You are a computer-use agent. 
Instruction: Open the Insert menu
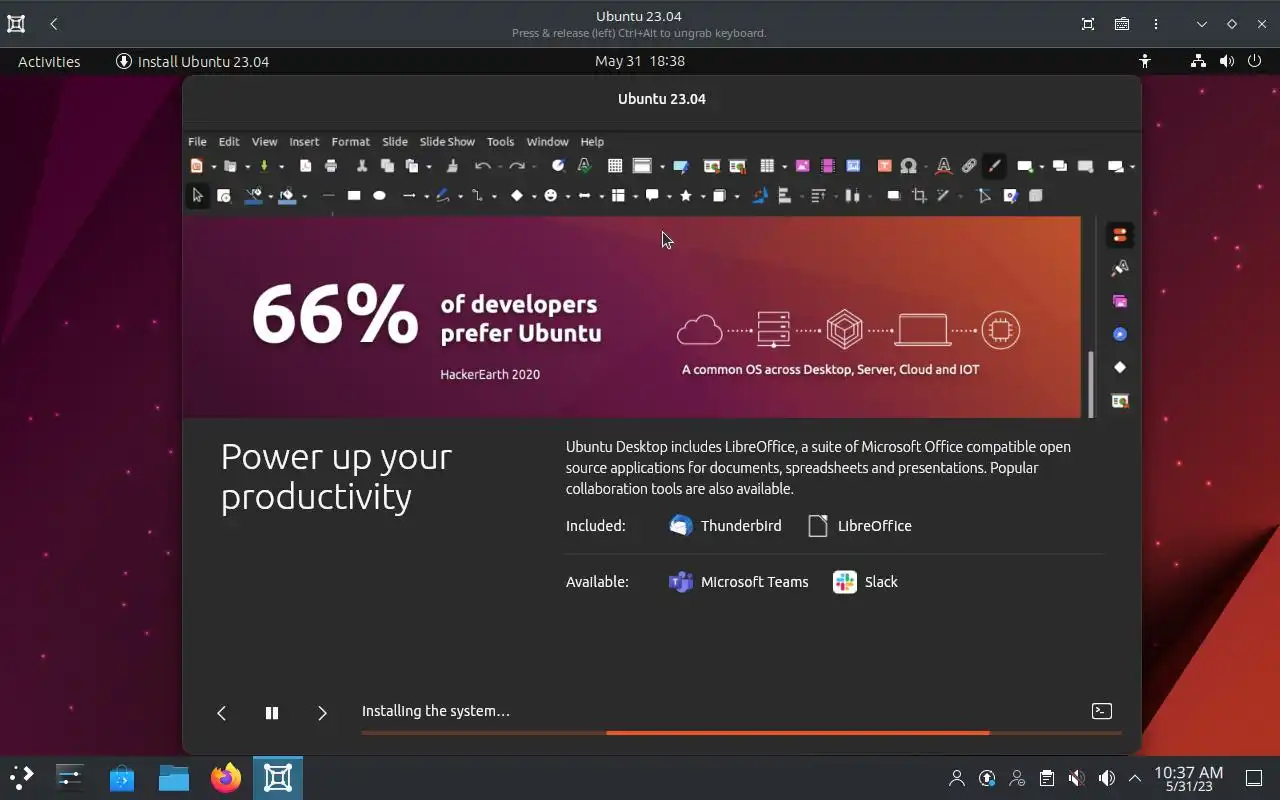coord(304,142)
